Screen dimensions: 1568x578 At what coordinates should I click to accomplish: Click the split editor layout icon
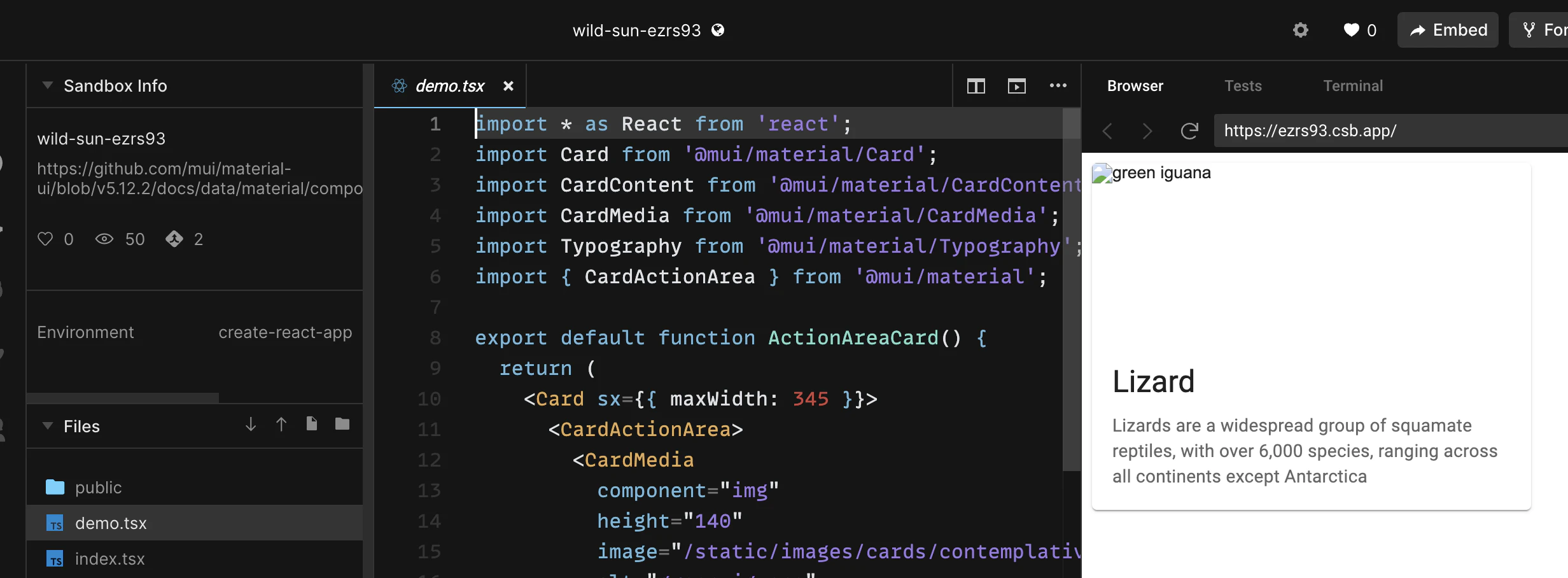(976, 85)
